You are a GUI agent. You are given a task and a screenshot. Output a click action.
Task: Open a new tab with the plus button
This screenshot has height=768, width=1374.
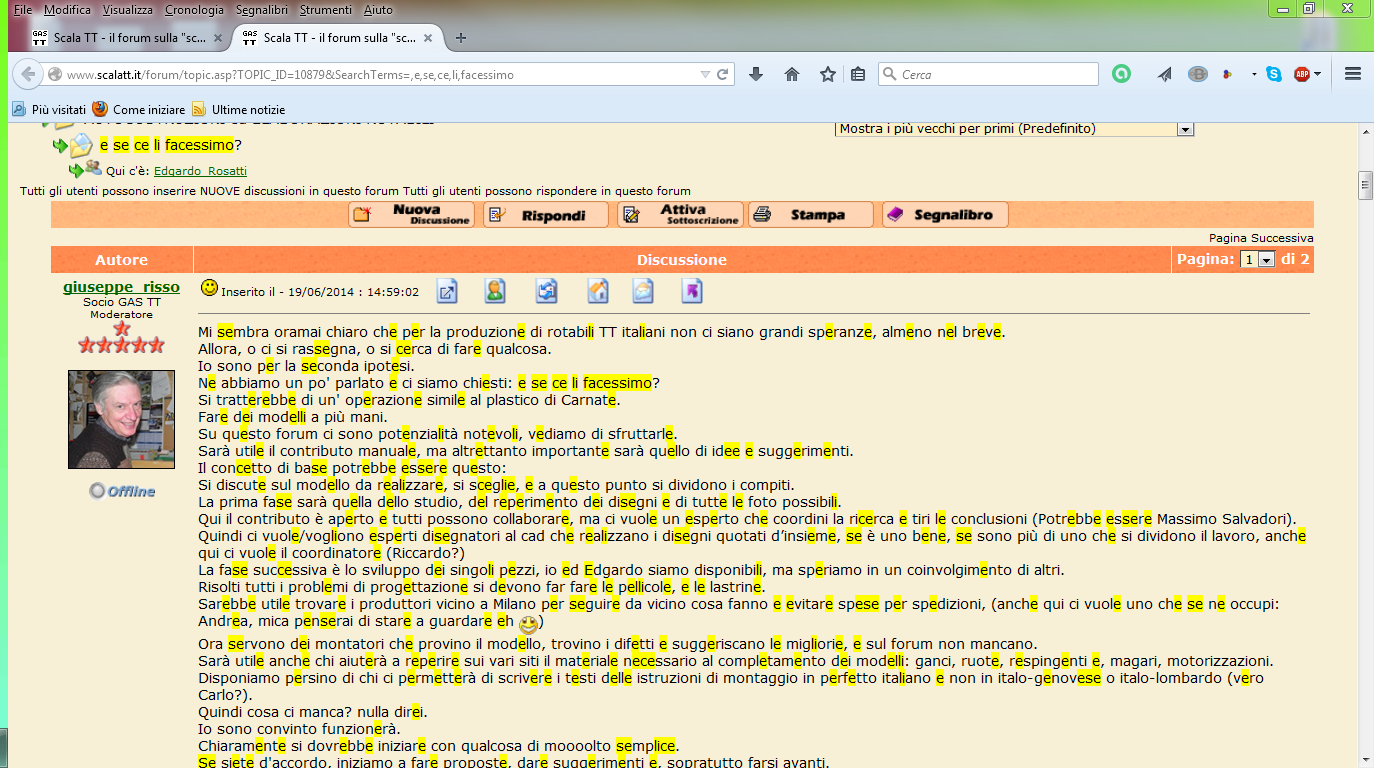point(461,38)
